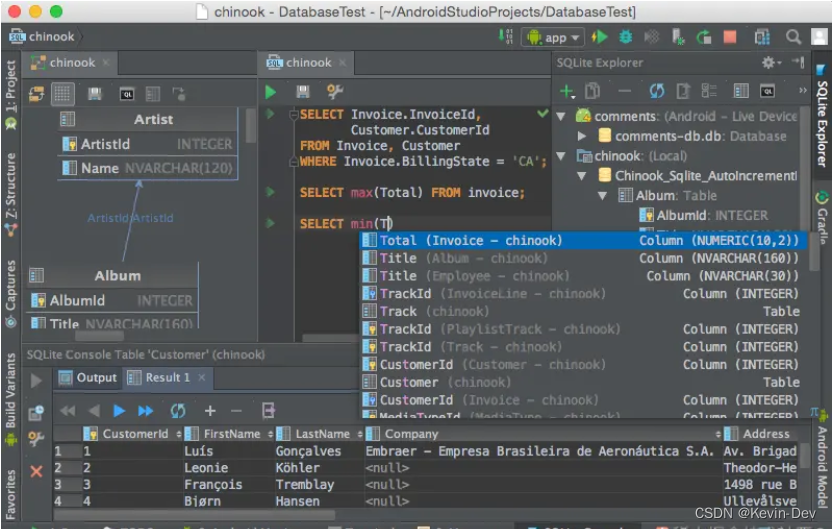Sort results by CustomerId column header
Image resolution: width=832 pixels, height=529 pixels.
click(x=133, y=434)
